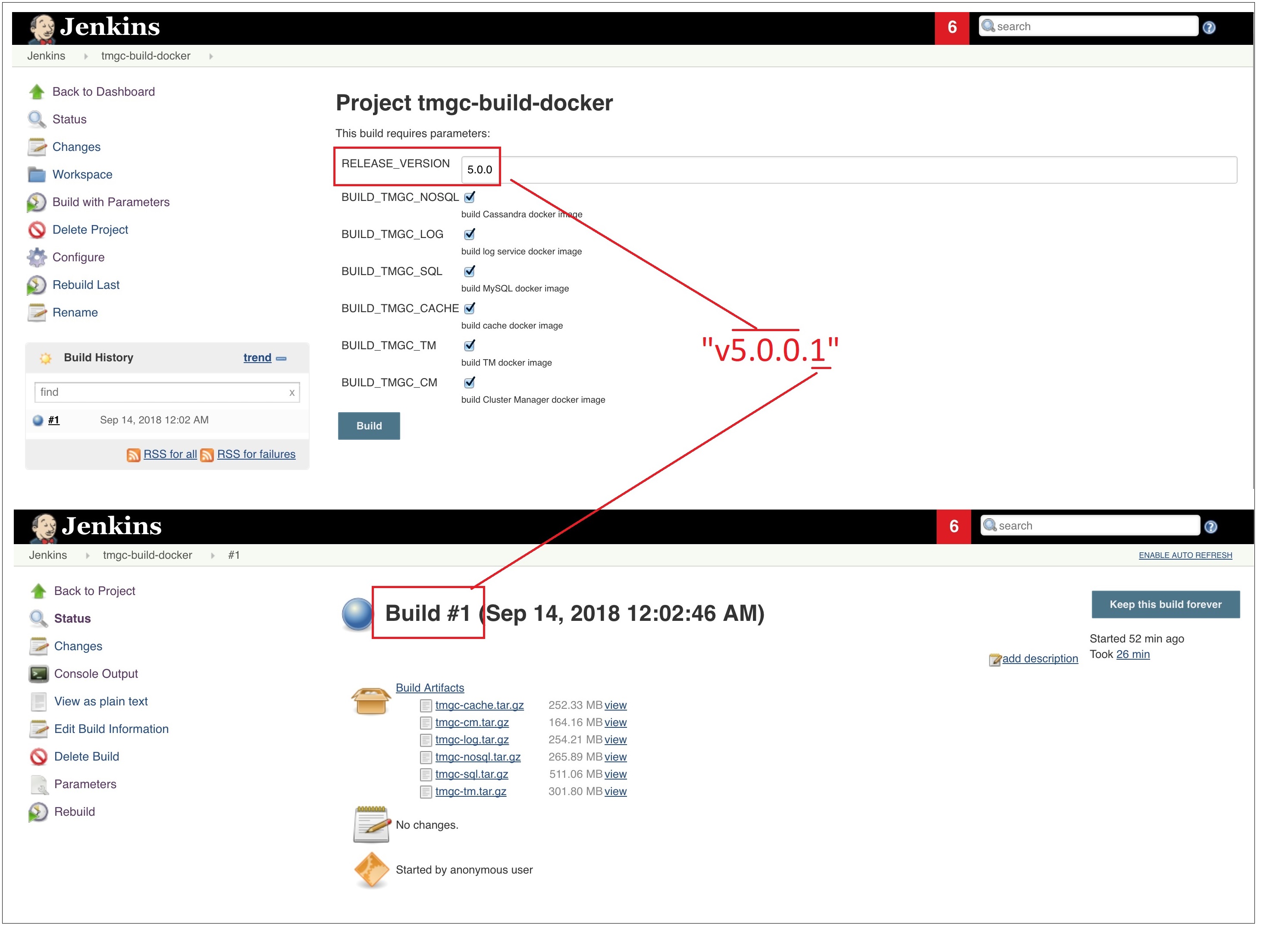Clear the find field with the x button
Image resolution: width=1273 pixels, height=952 pixels.
tap(292, 393)
